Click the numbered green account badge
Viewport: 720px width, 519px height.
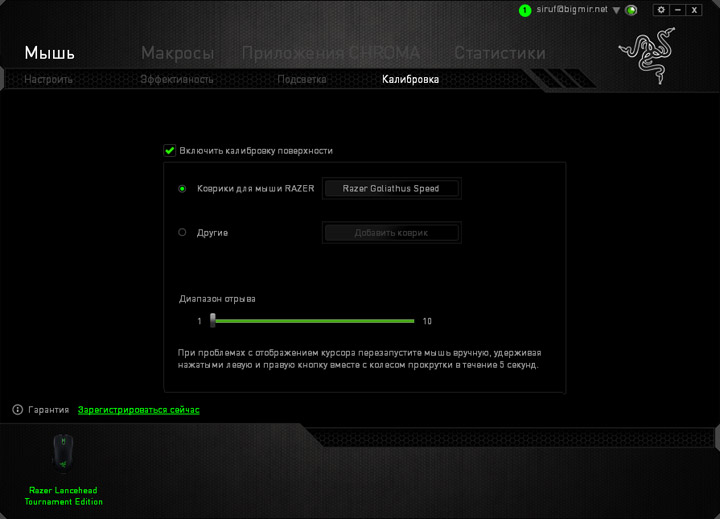[524, 10]
